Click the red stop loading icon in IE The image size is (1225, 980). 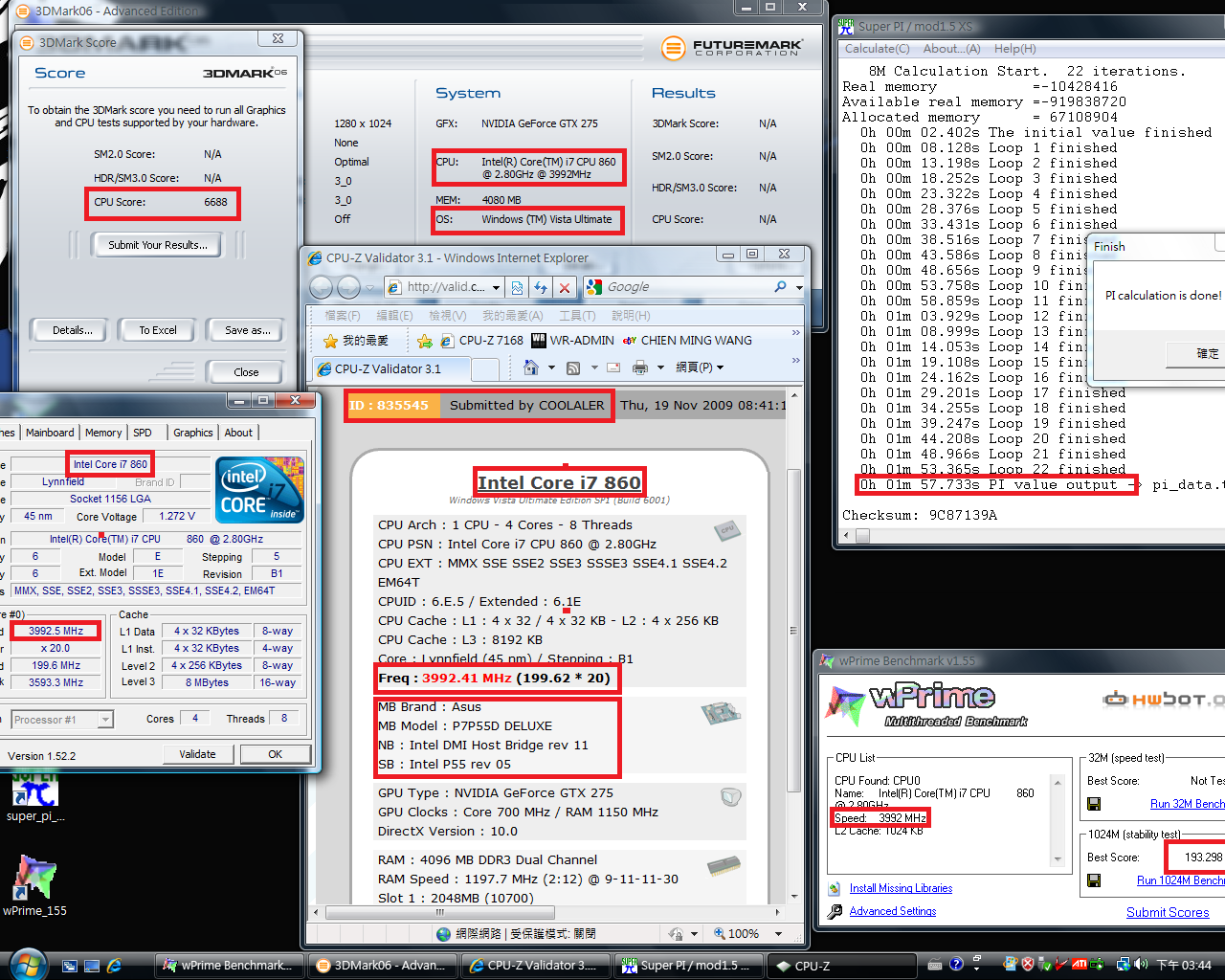[565, 287]
